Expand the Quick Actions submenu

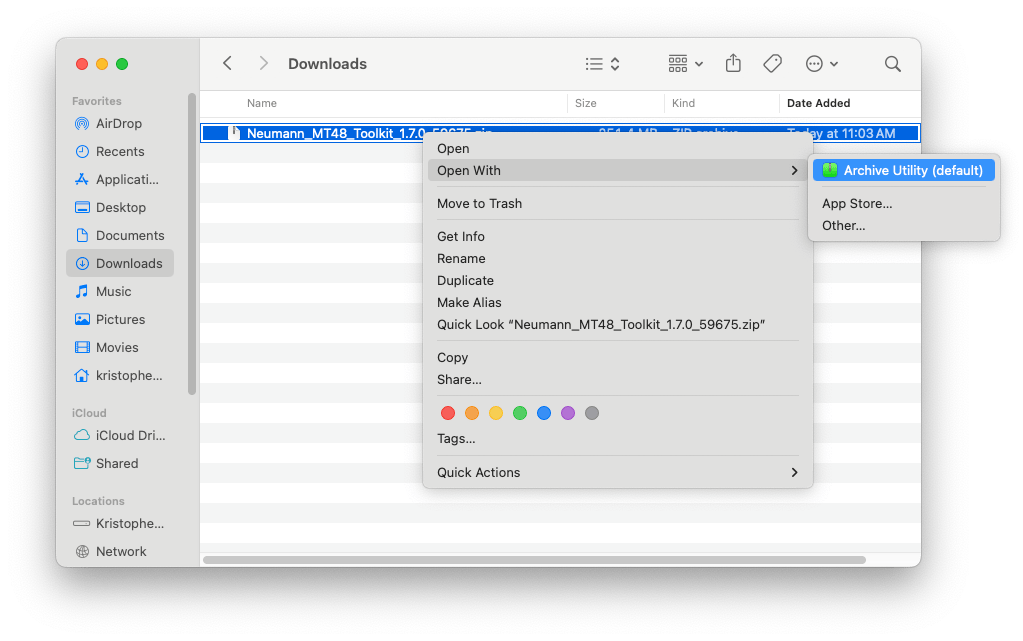(x=617, y=473)
